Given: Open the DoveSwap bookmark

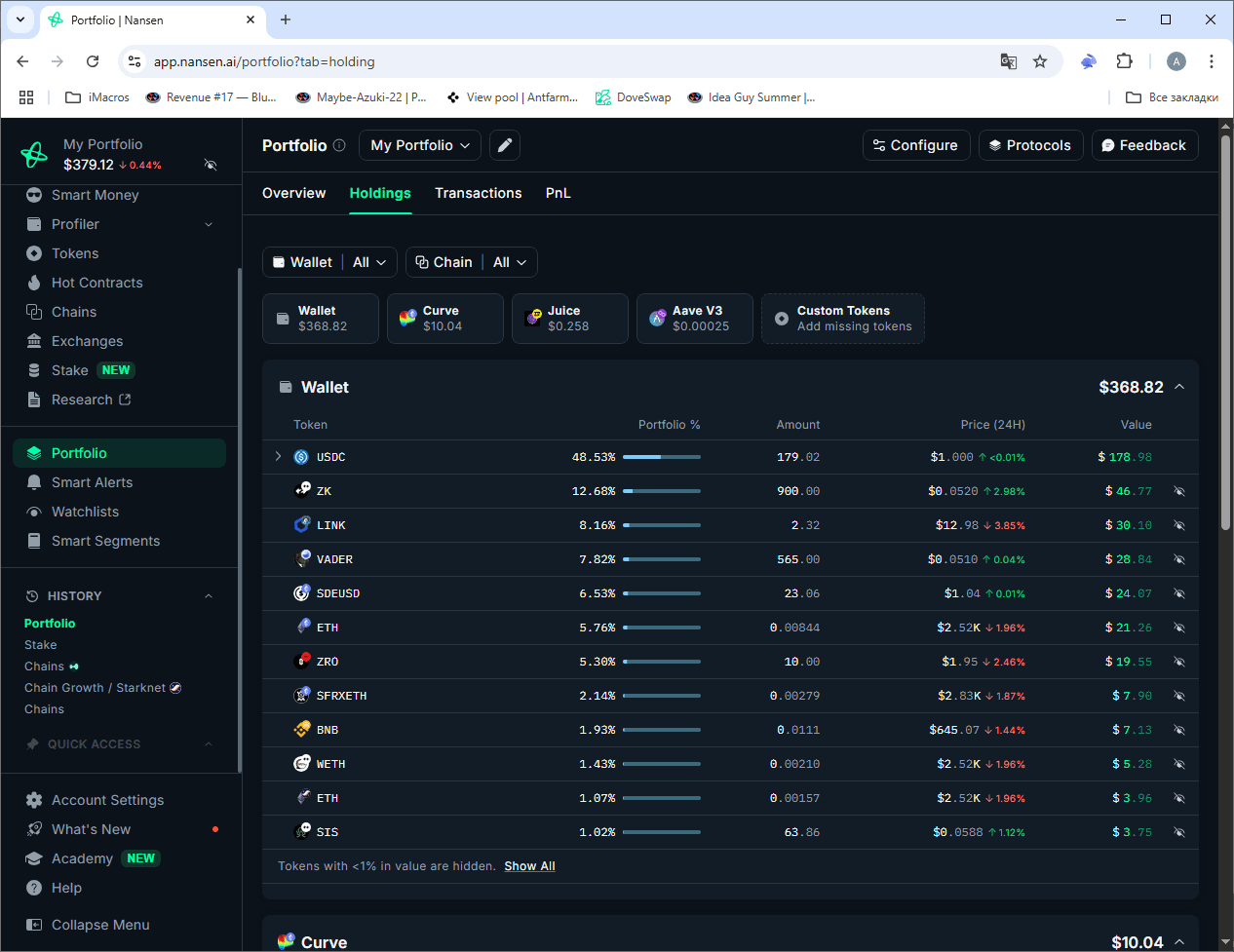Looking at the screenshot, I should pyautogui.click(x=634, y=97).
